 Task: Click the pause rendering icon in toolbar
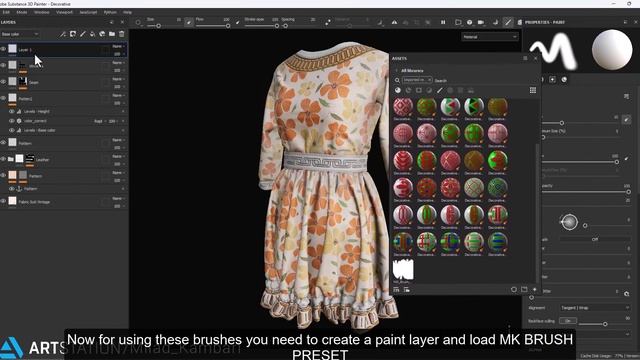pyautogui.click(x=443, y=22)
